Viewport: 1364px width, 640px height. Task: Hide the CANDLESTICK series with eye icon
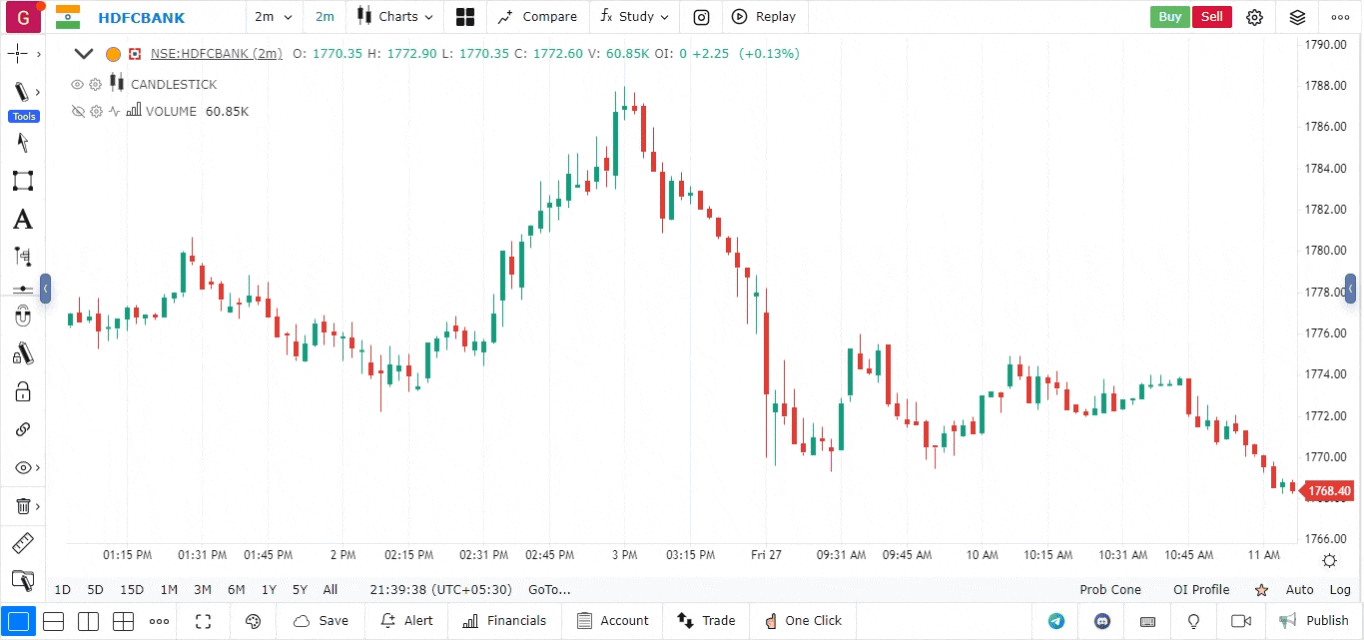pos(77,85)
